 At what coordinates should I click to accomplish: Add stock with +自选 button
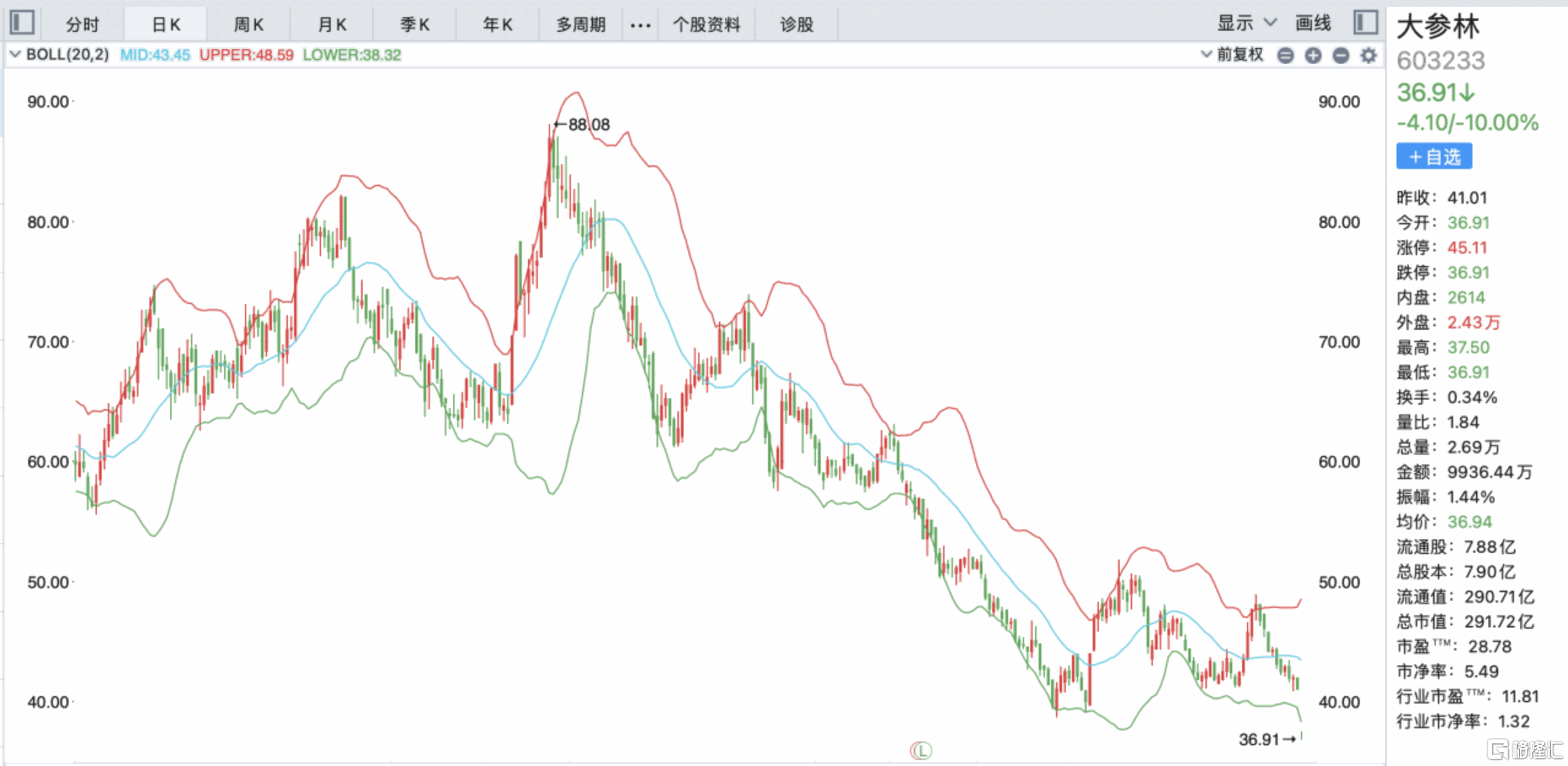point(1433,157)
